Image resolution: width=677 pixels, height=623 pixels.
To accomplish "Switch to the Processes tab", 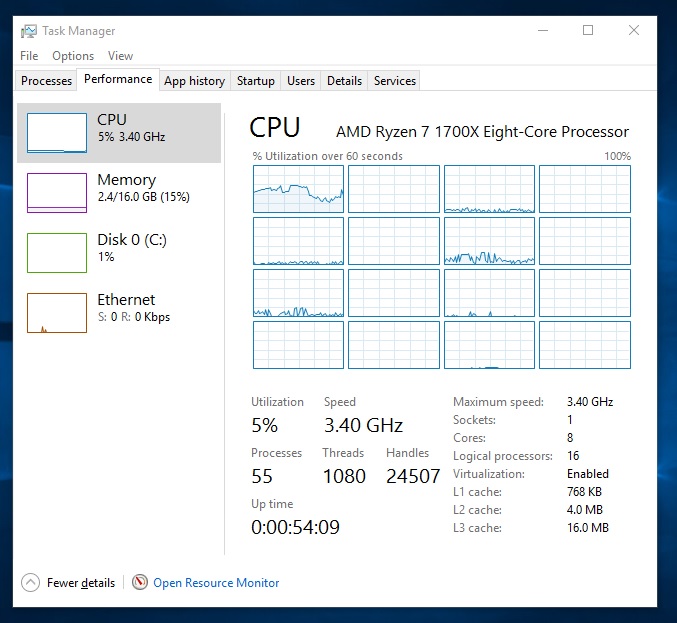I will 46,81.
